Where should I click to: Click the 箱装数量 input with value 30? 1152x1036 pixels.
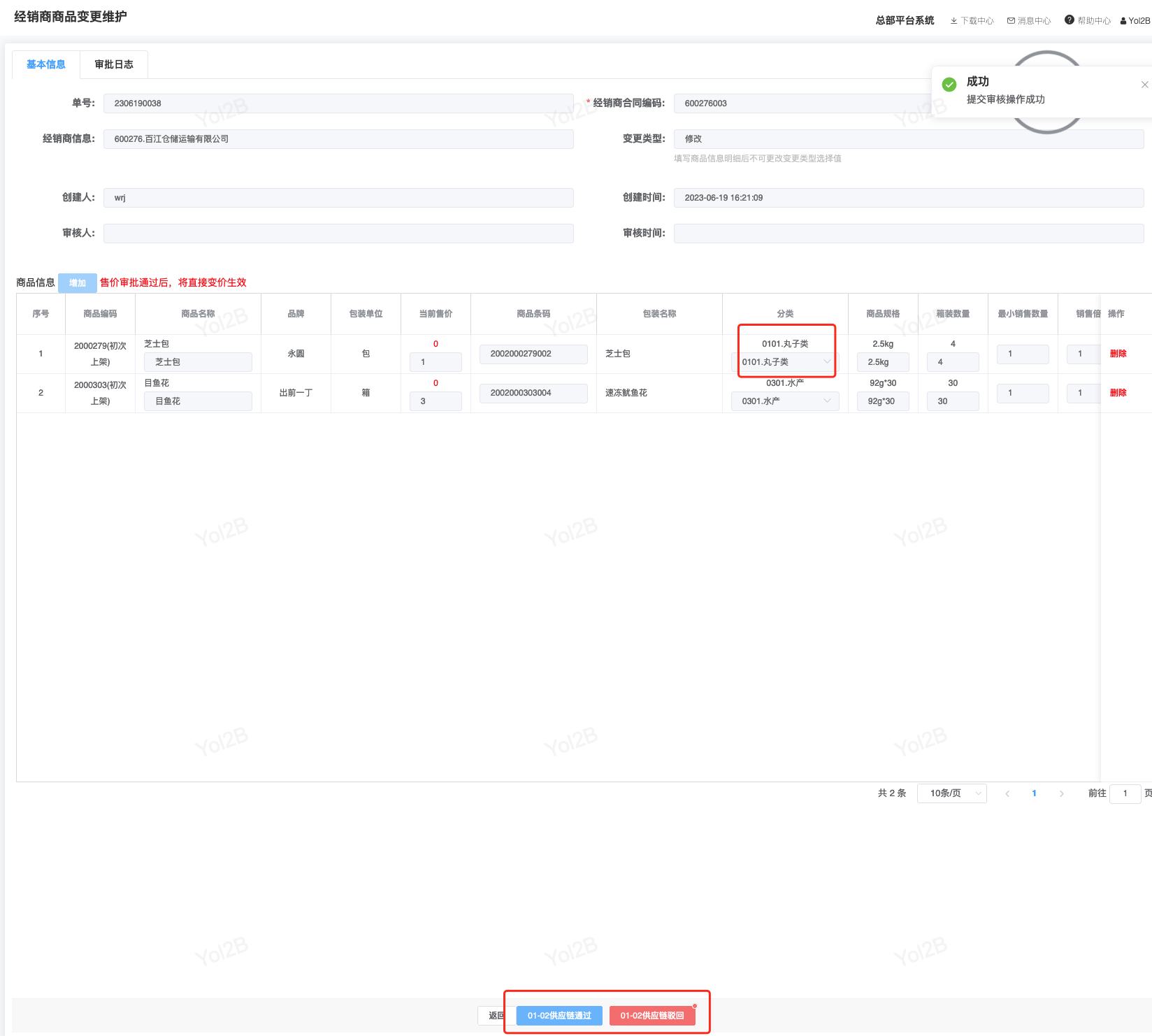[x=953, y=401]
